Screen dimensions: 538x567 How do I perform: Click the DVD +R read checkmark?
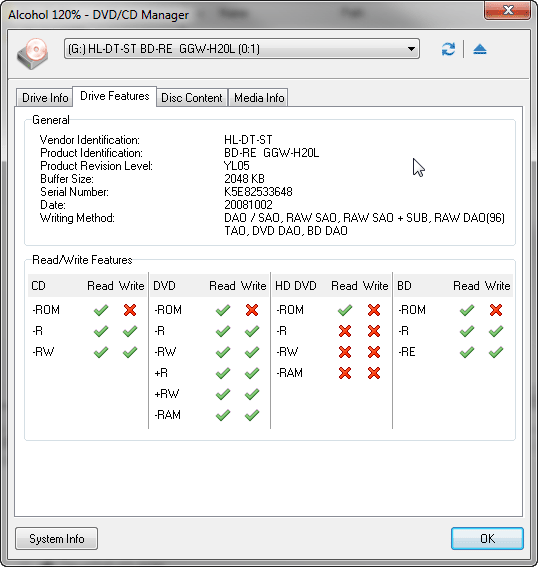point(223,373)
